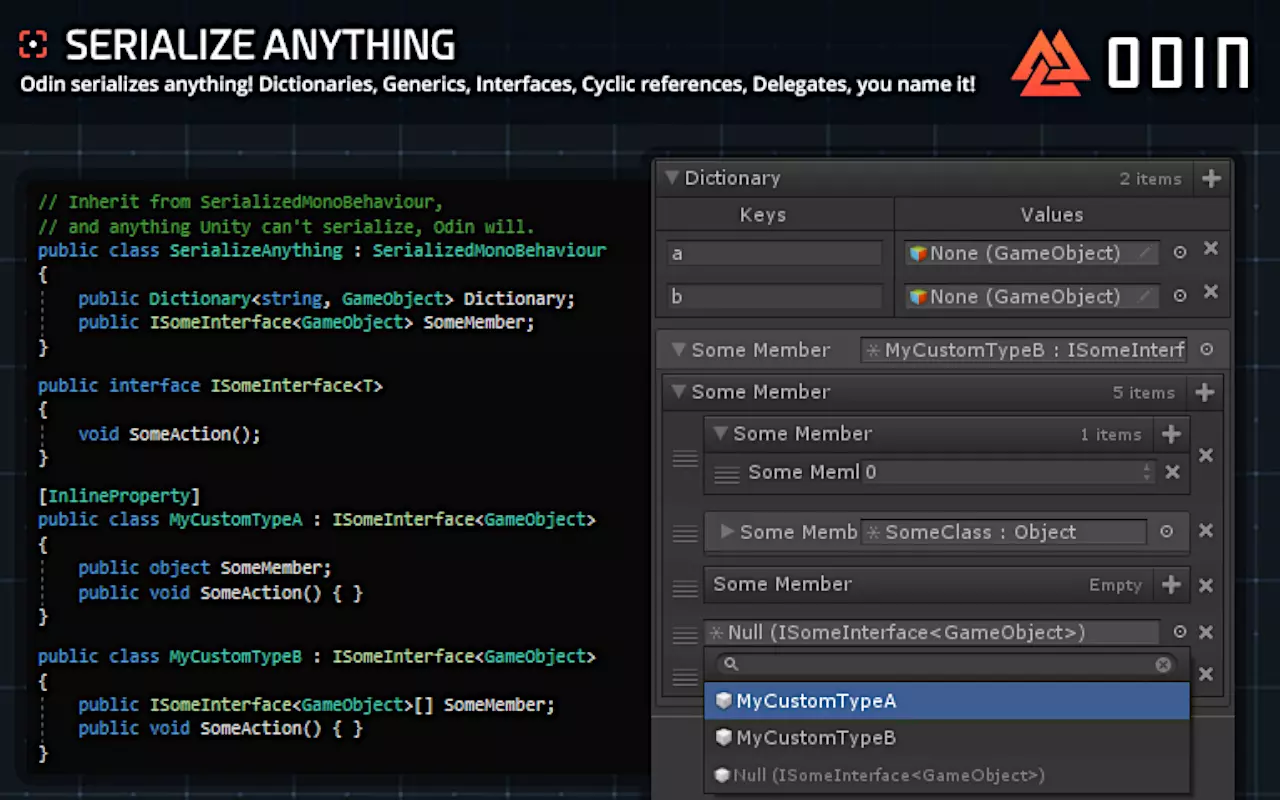Click the Odin logo
This screenshot has width=1280, height=800.
click(1131, 62)
